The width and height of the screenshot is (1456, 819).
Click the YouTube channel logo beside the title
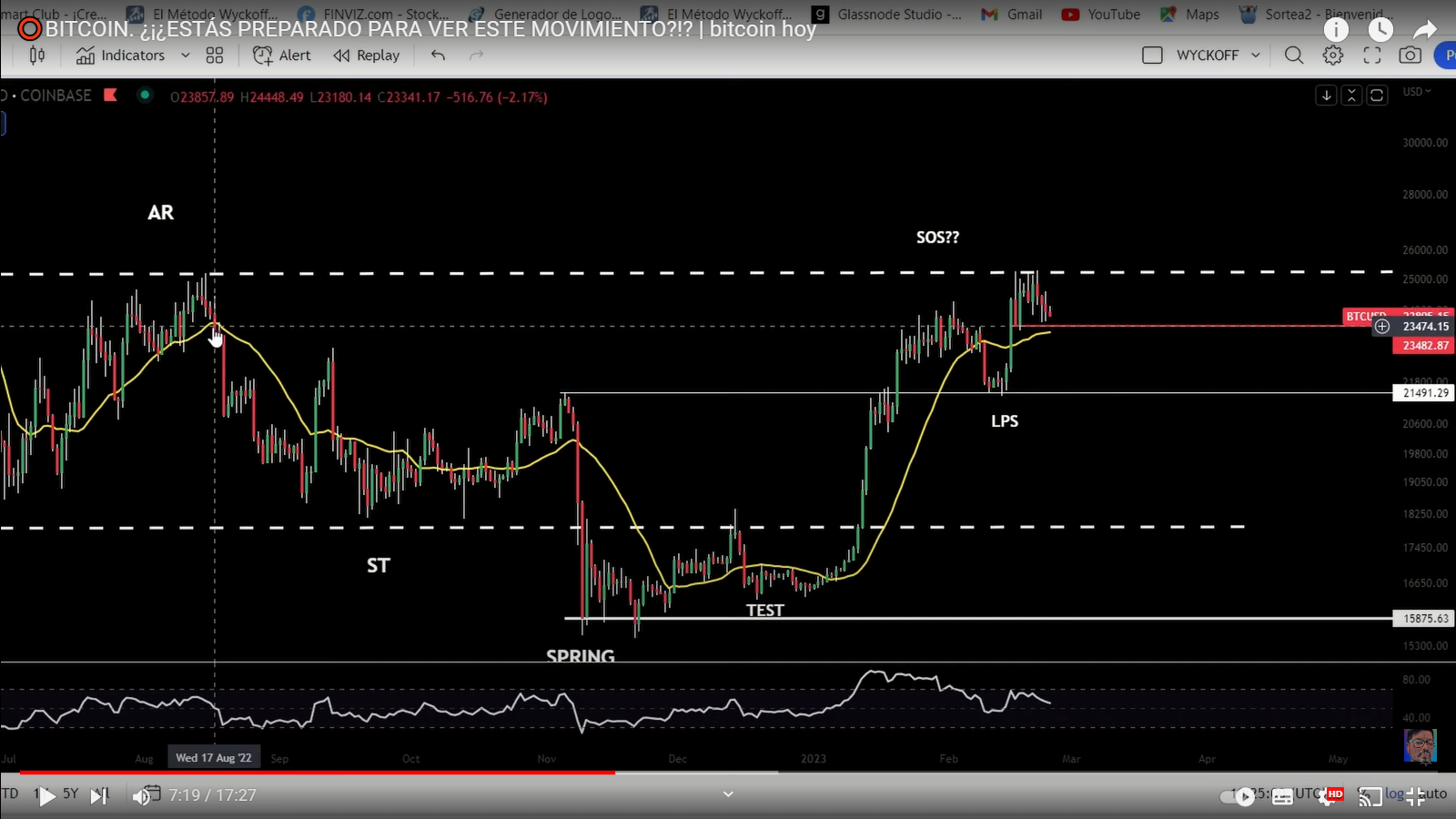click(29, 29)
